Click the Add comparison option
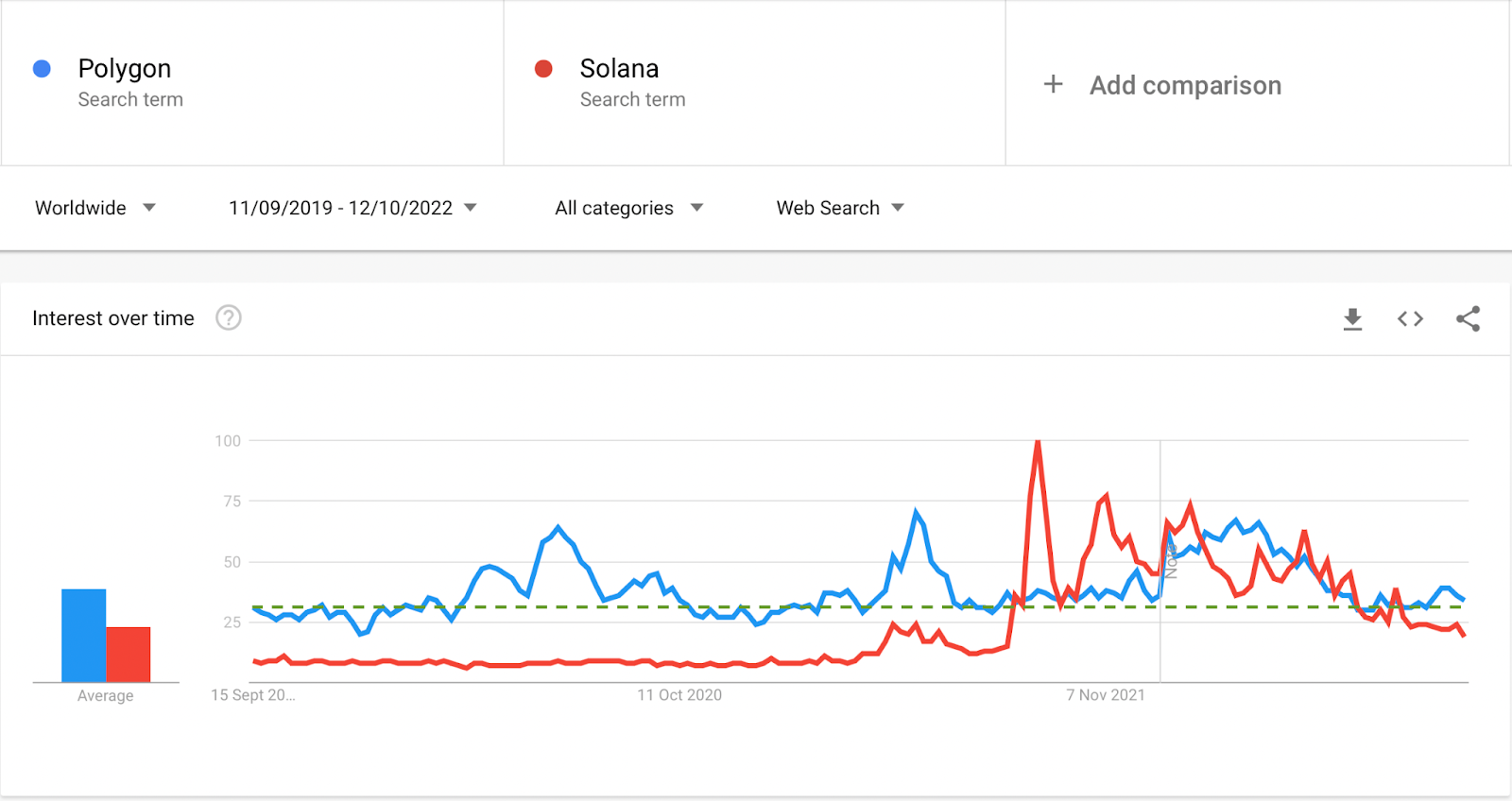1512x801 pixels. click(x=1185, y=85)
